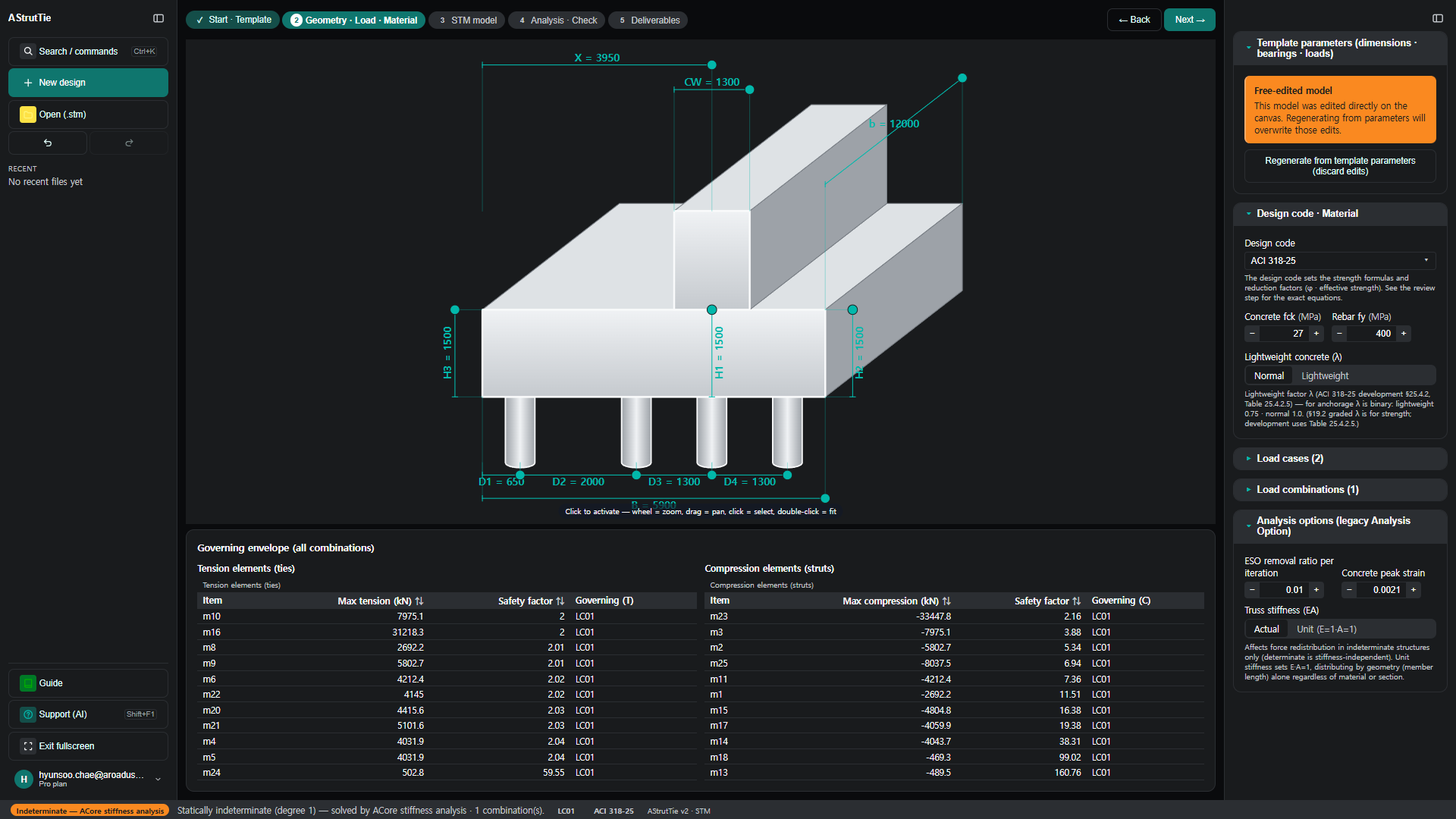This screenshot has height=819, width=1456.
Task: Select Lightweight concrete option
Action: (1325, 376)
